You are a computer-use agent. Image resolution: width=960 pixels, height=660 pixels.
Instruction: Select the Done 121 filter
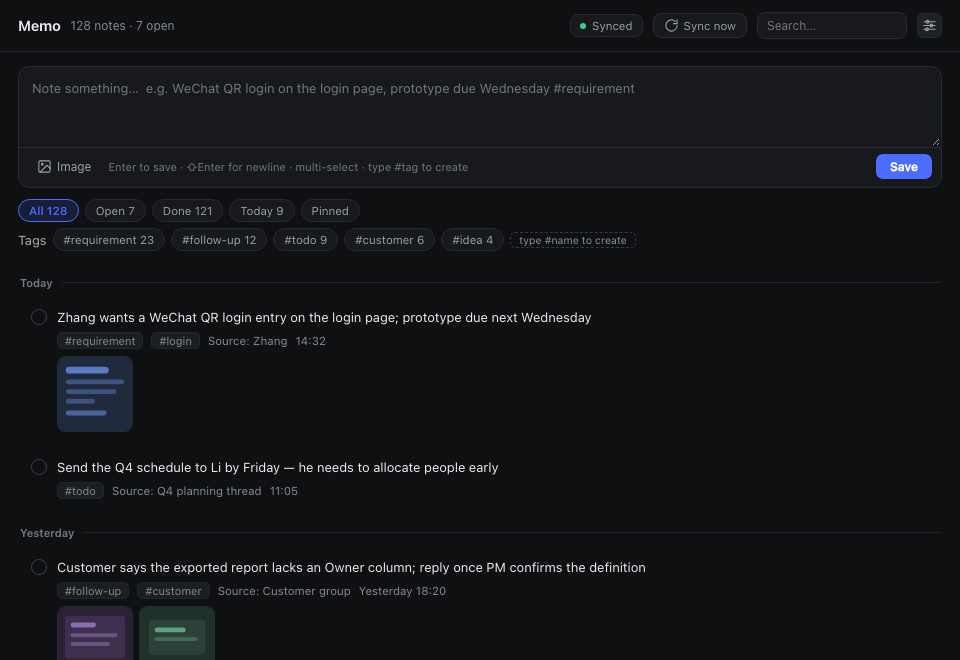click(187, 211)
